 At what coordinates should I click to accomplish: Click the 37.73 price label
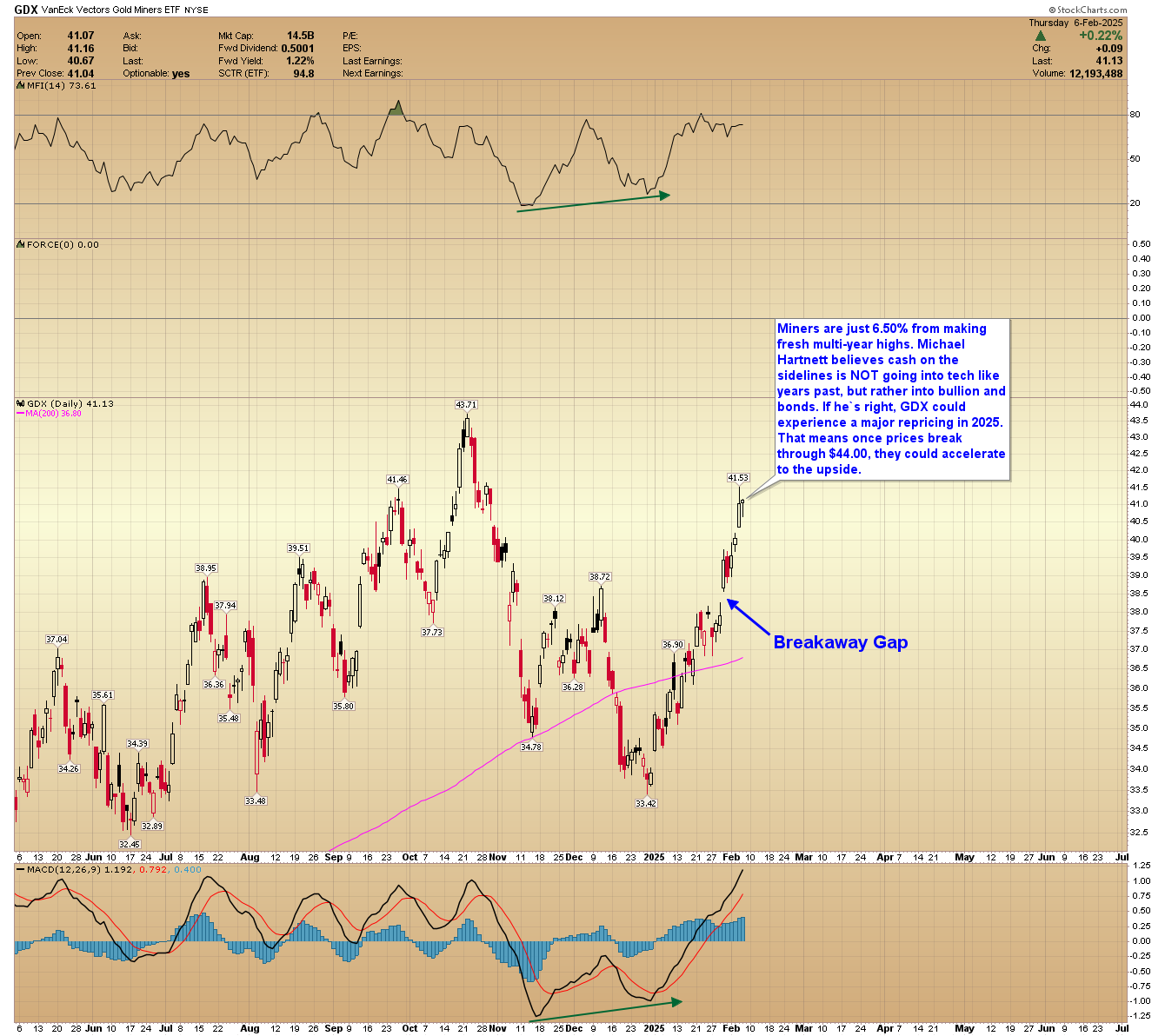tap(432, 632)
